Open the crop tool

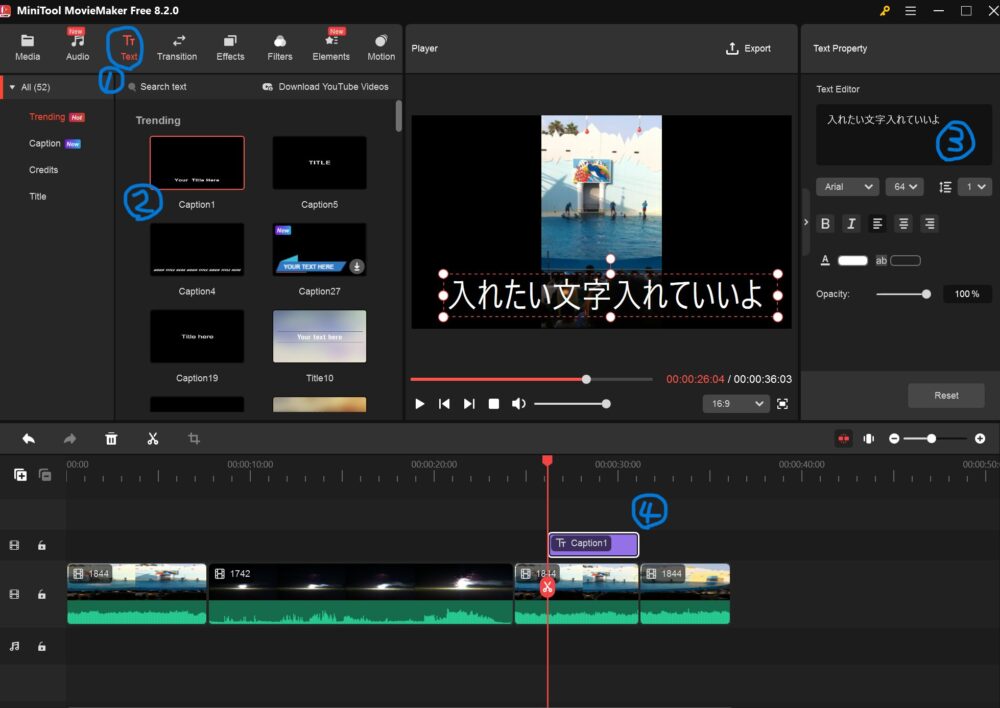click(194, 439)
